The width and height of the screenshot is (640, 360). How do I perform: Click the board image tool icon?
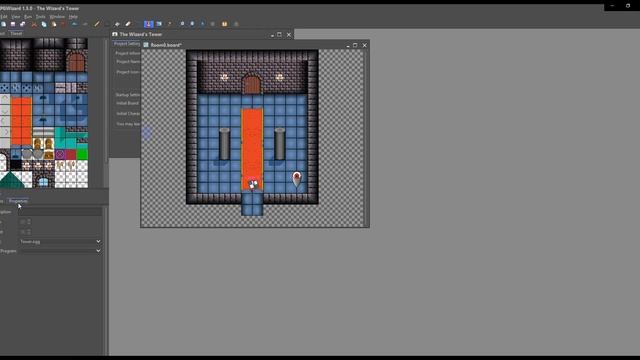159,24
